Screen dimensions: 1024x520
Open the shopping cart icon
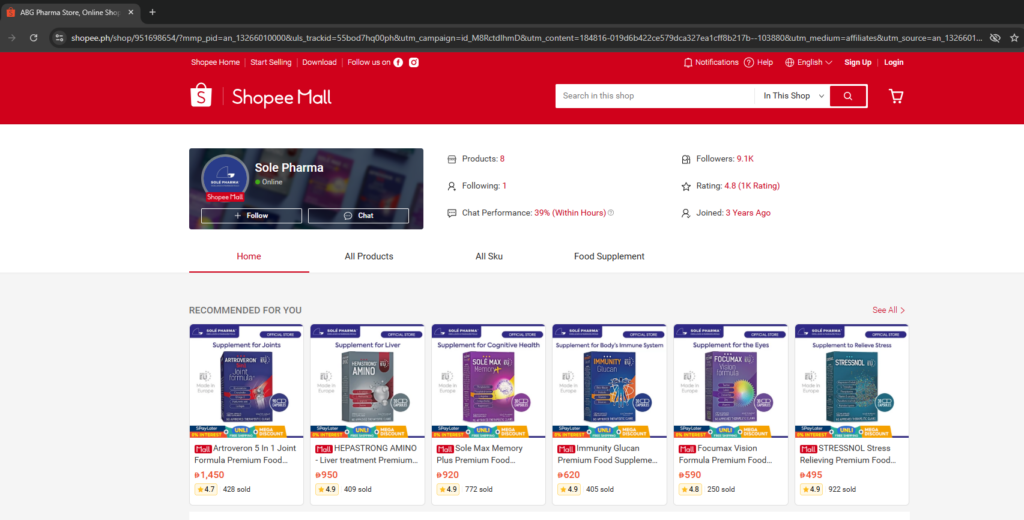coord(895,96)
